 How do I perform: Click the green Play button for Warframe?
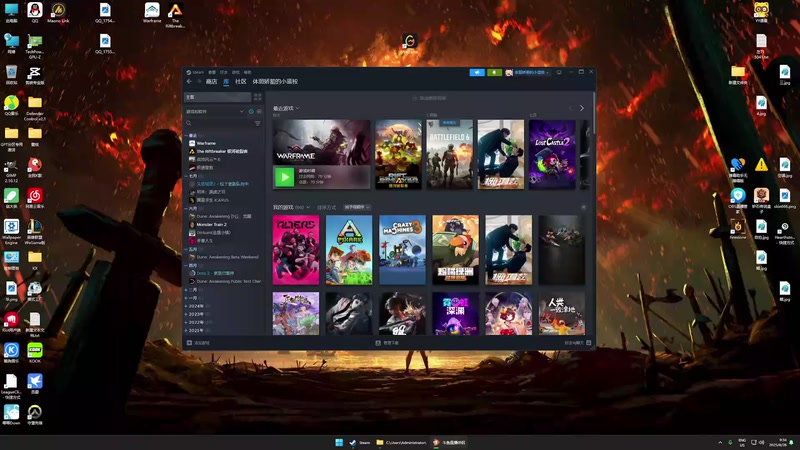285,178
